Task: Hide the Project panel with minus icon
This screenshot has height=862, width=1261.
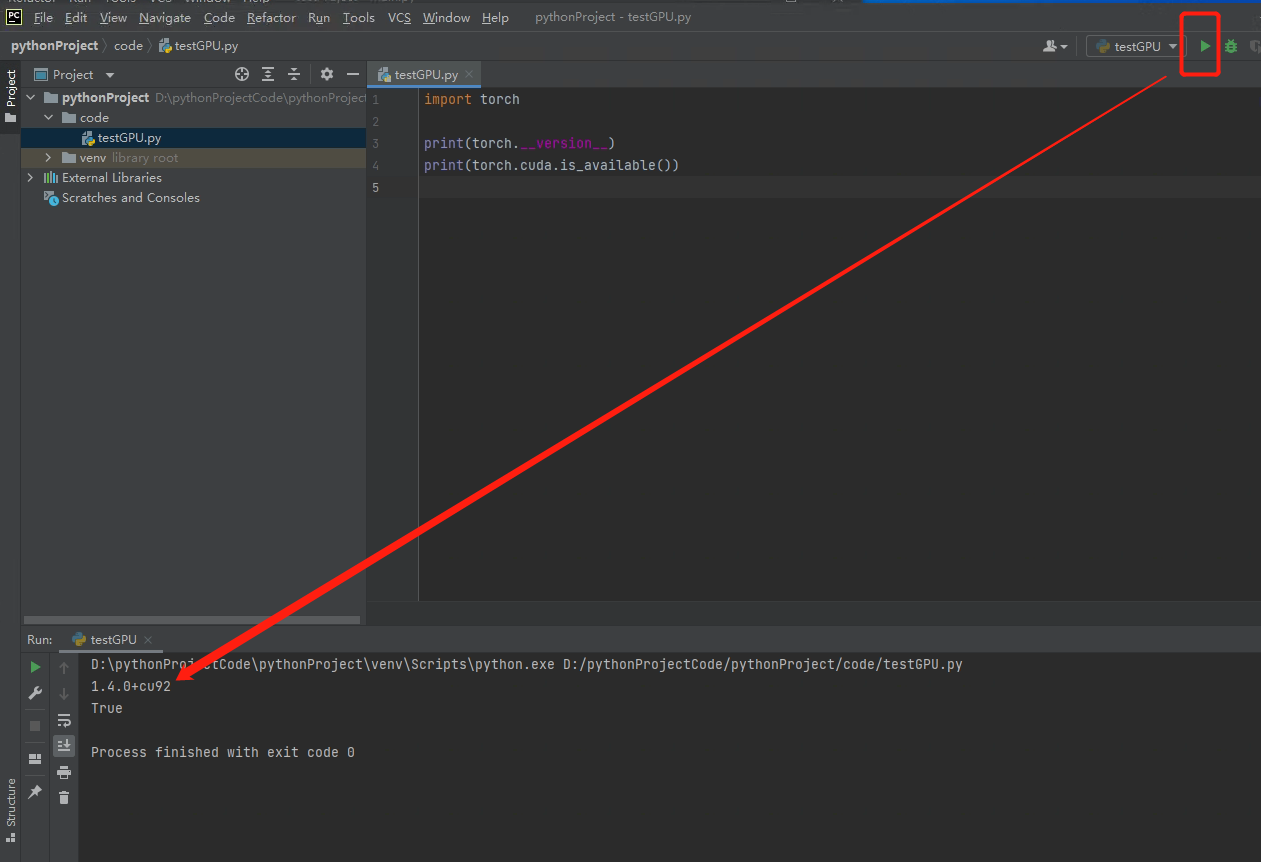Action: point(352,74)
